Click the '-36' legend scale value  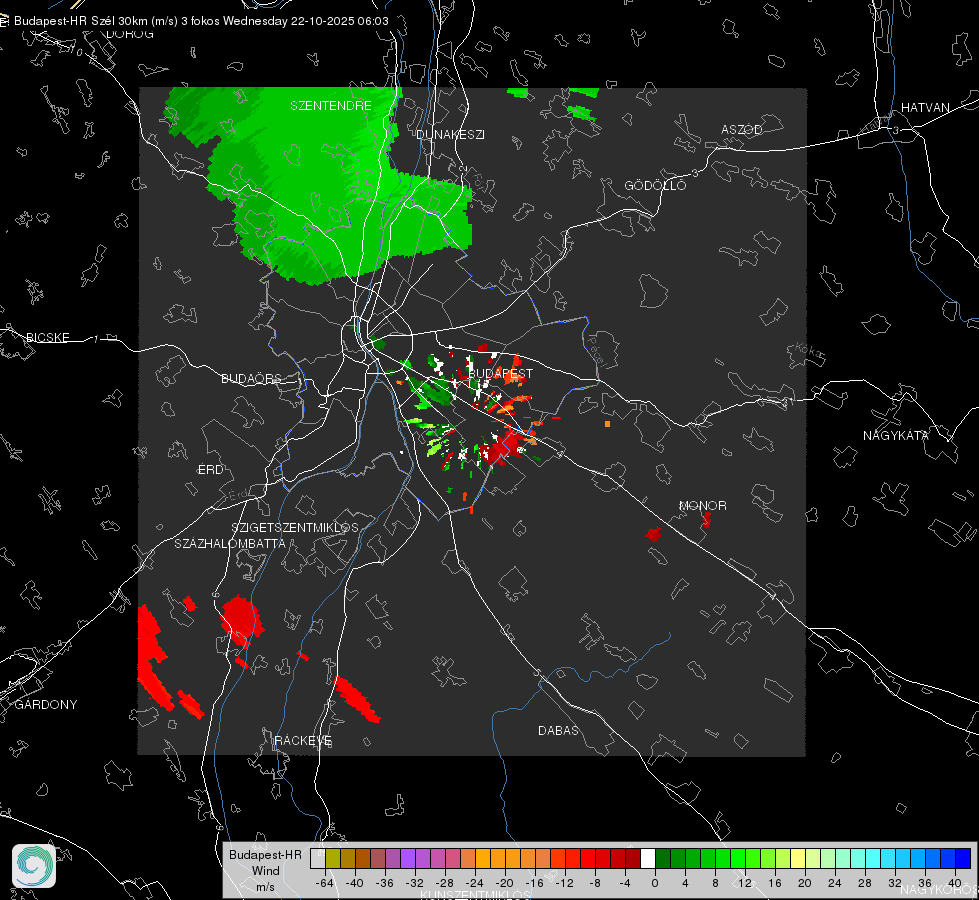coord(385,883)
